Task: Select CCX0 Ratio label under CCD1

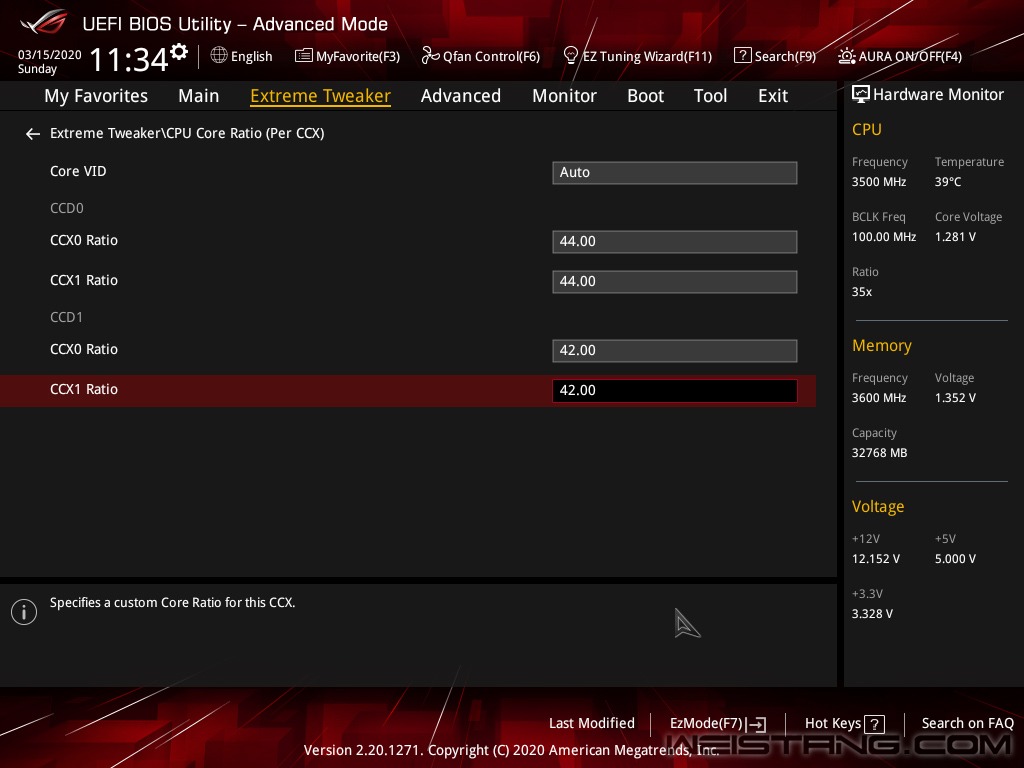Action: coord(84,349)
